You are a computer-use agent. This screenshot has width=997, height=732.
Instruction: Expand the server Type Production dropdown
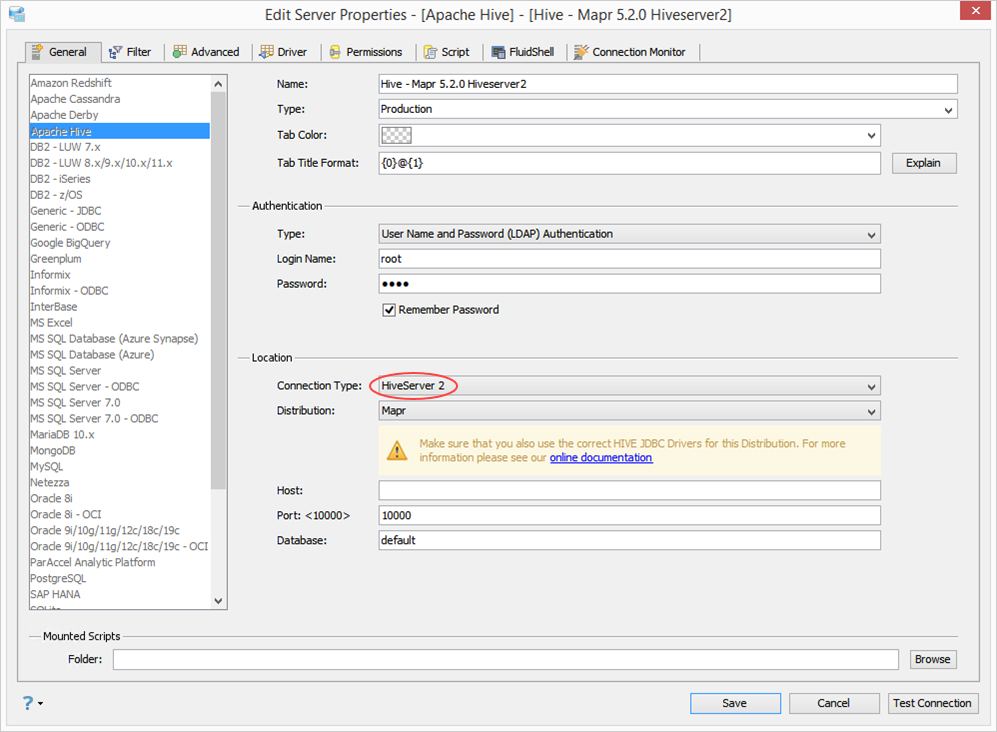[948, 109]
